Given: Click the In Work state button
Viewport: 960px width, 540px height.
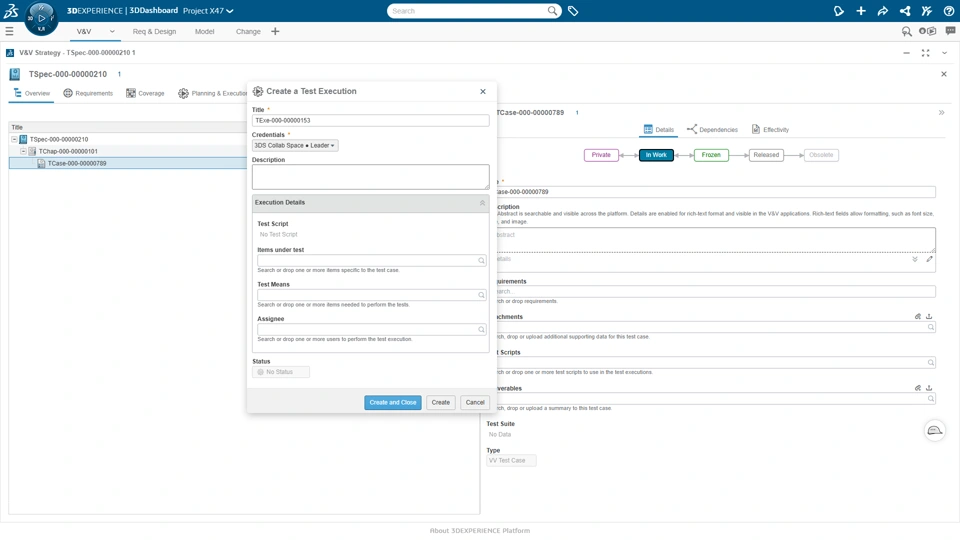Looking at the screenshot, I should click(x=656, y=155).
